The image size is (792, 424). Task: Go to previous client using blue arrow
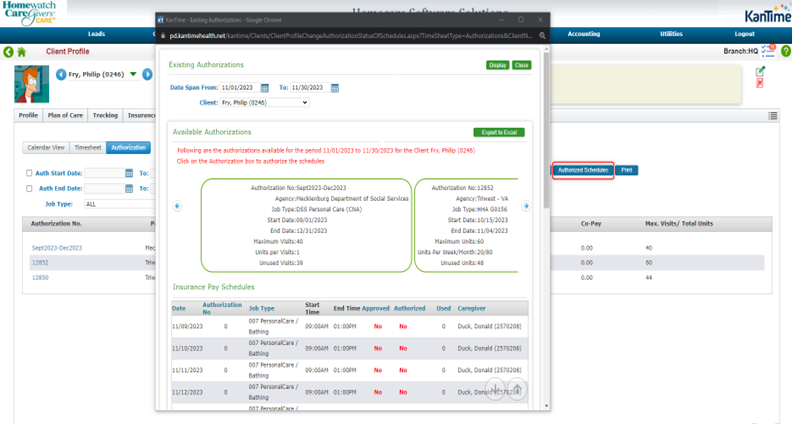click(61, 74)
